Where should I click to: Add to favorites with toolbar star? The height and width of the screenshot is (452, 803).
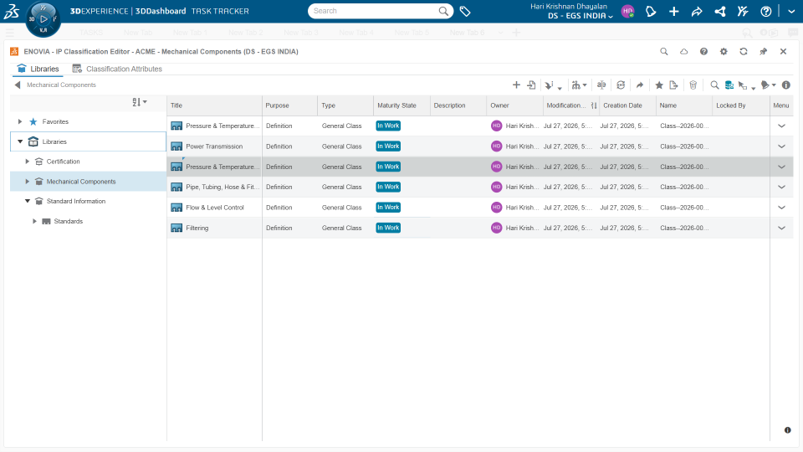[659, 85]
